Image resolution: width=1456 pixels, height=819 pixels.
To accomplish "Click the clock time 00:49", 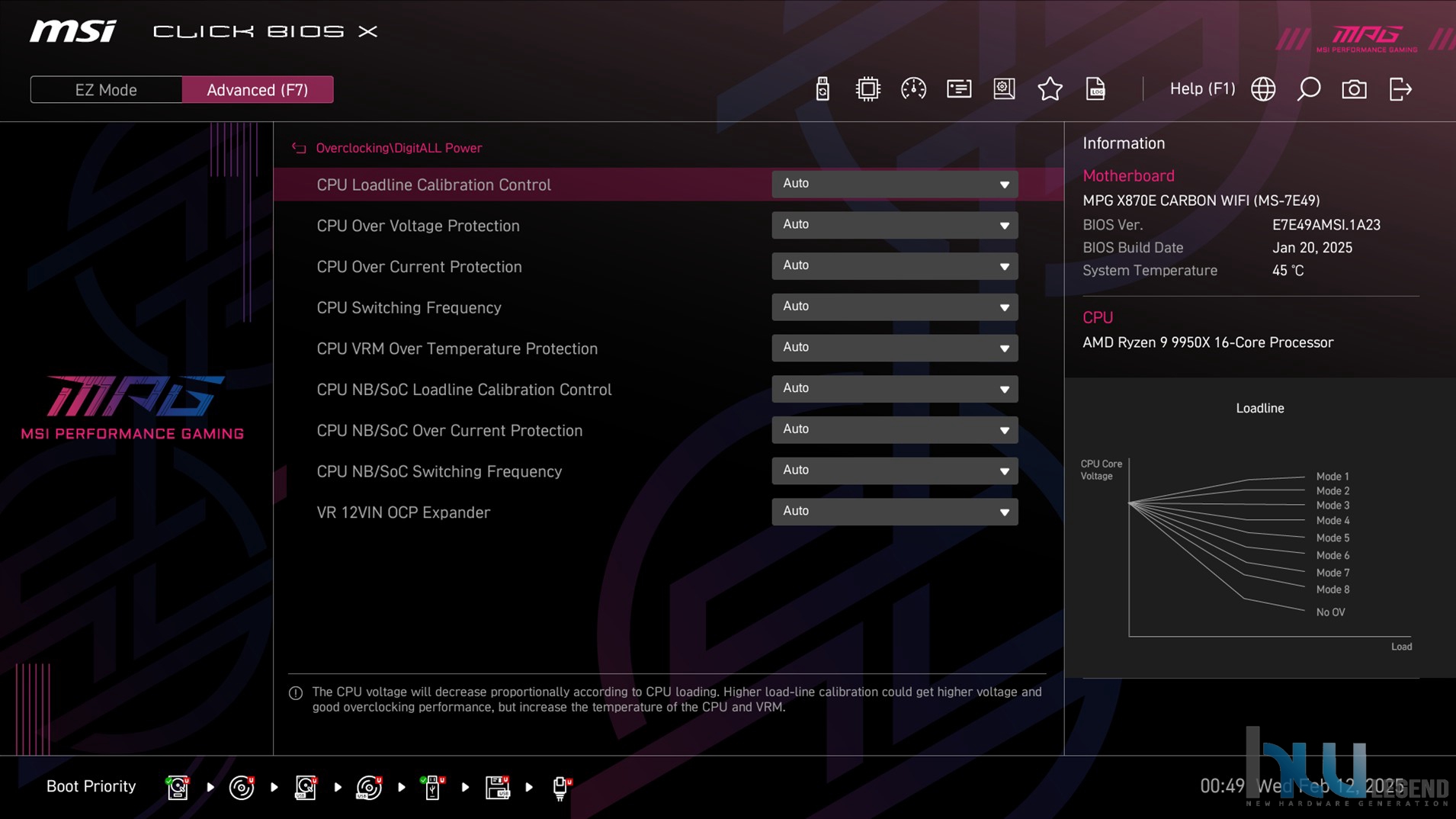I will (1222, 786).
